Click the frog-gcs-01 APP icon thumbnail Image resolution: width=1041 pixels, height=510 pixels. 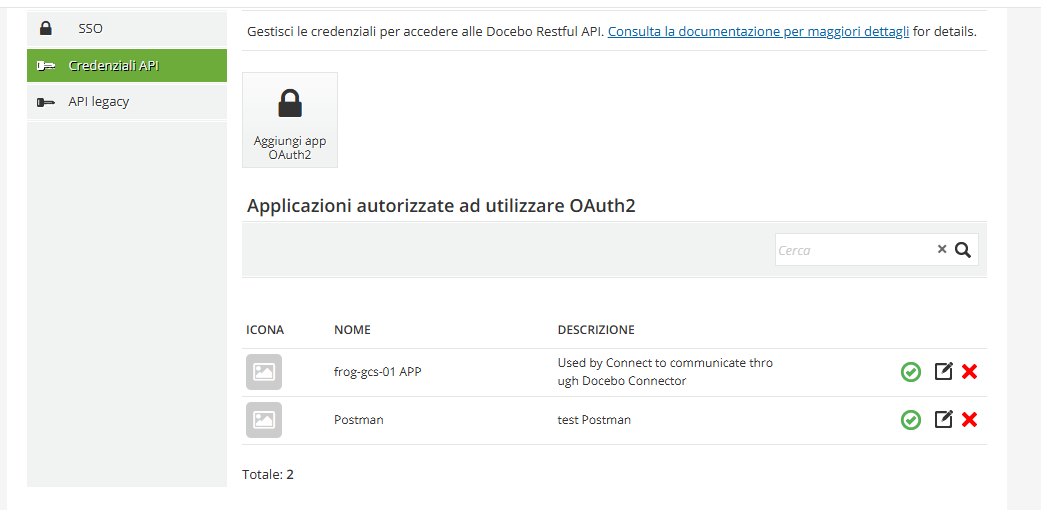tap(264, 372)
